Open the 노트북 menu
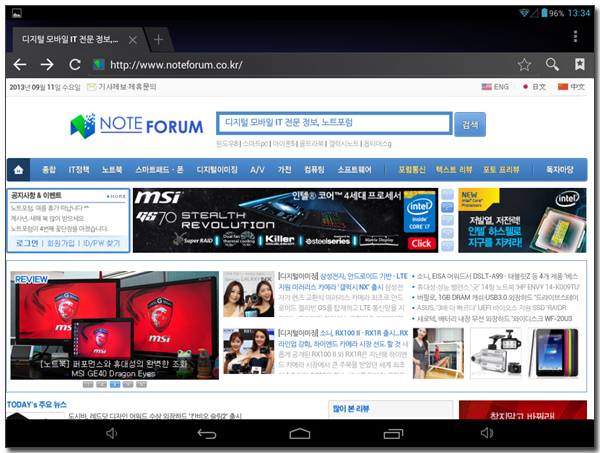This screenshot has height=453, width=600. tap(112, 169)
